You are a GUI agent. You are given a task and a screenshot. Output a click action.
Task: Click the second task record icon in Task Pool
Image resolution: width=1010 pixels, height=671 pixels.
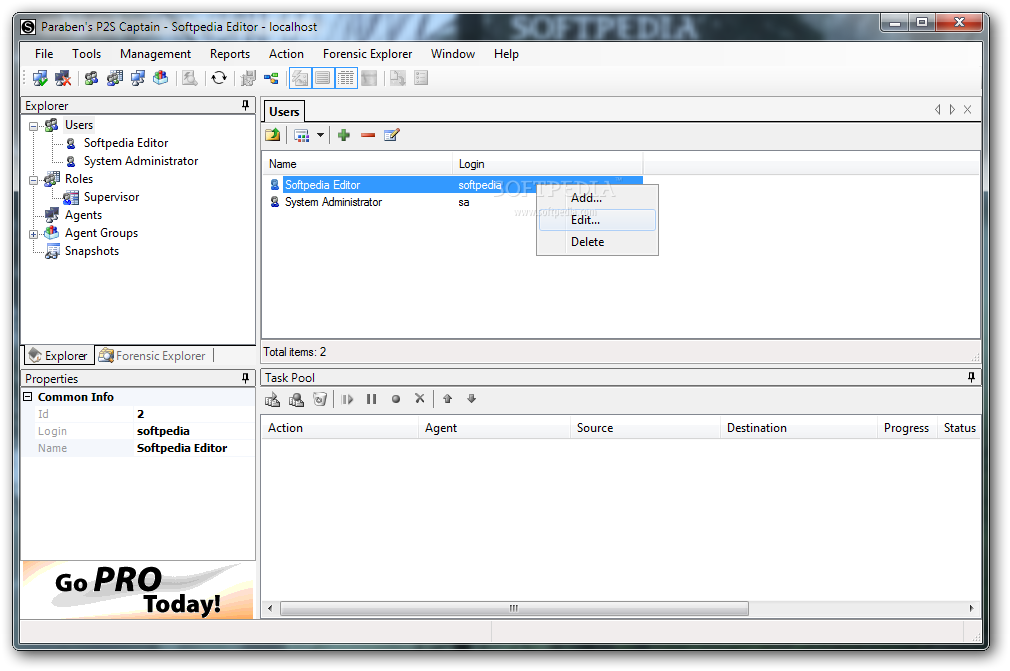pyautogui.click(x=296, y=399)
